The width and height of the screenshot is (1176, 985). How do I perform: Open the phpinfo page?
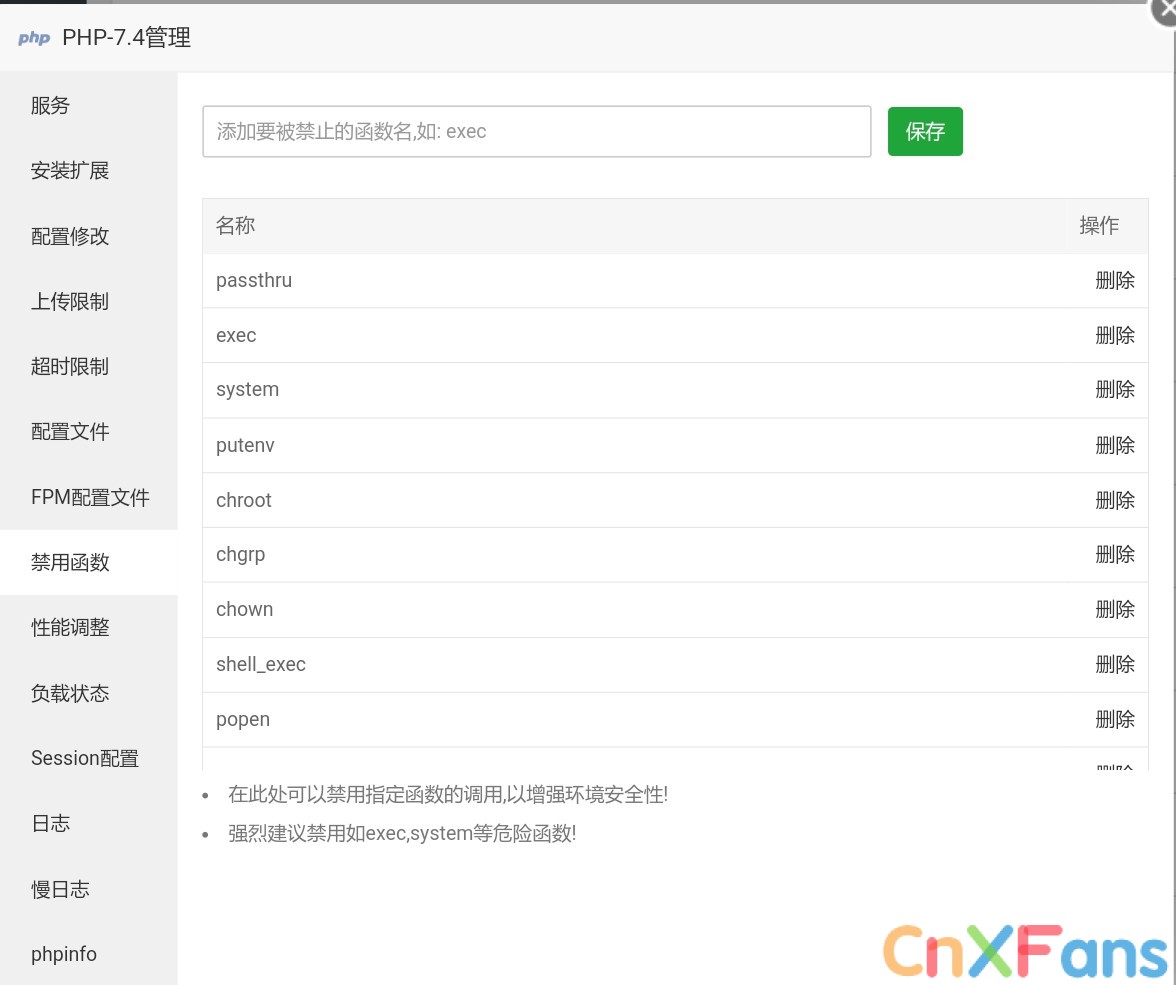63,953
